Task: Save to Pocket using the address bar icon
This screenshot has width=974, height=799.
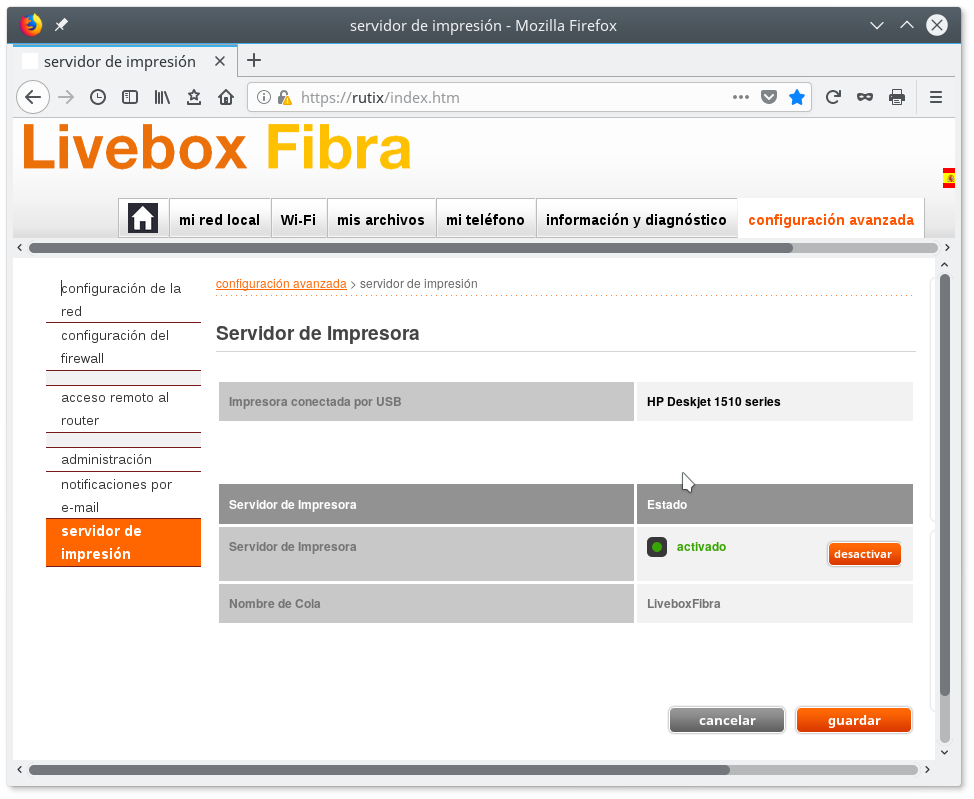Action: 768,97
